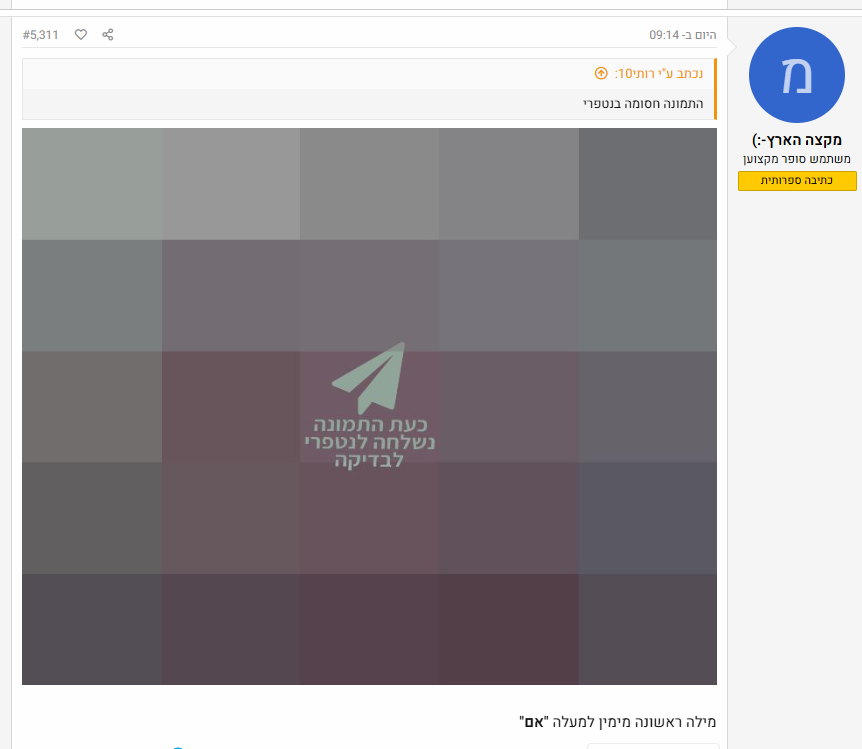Screen dimensions: 862x749
Task: Open the blocked image sent to Netfree for review
Action: [x=369, y=406]
